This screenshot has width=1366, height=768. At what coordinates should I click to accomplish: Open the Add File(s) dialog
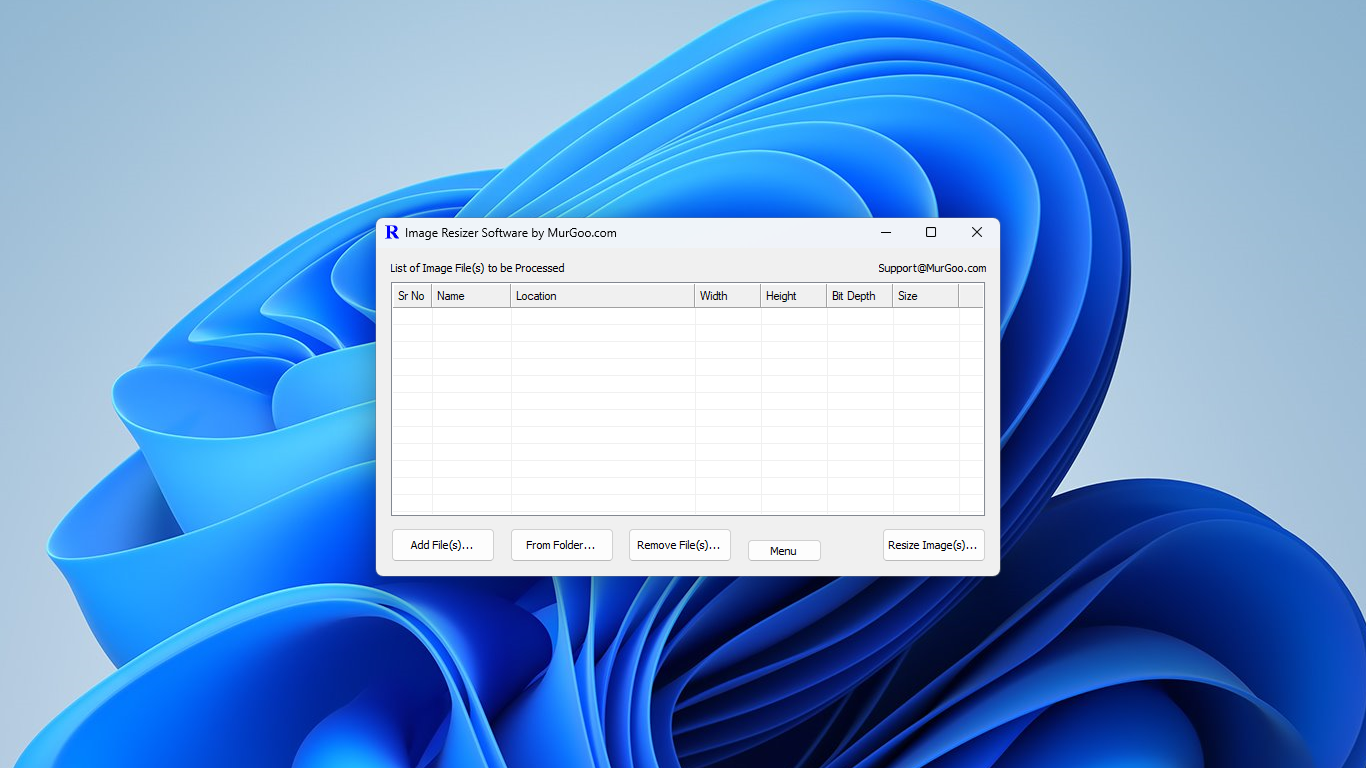(x=442, y=545)
